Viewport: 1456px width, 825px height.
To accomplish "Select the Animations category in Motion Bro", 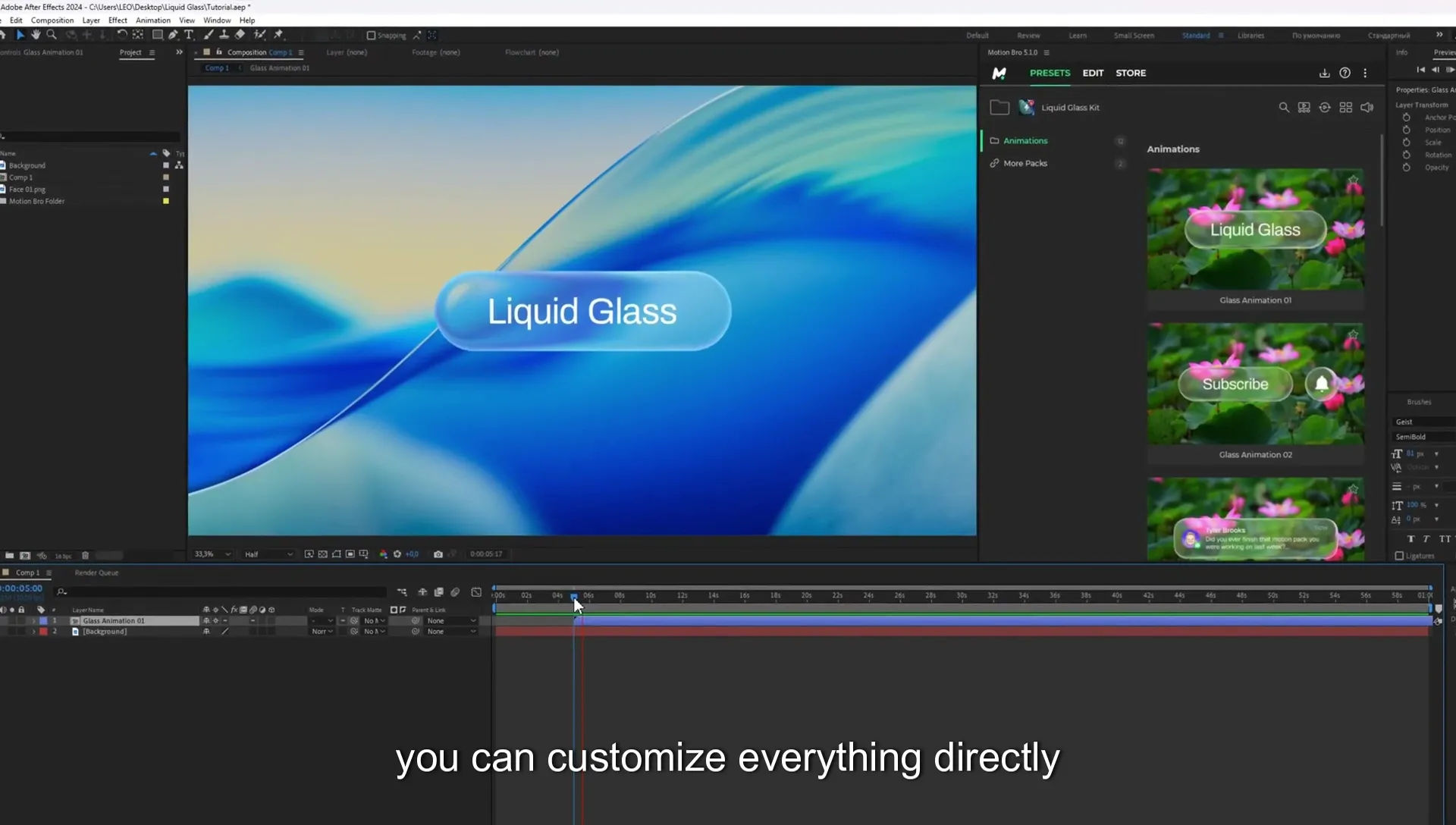I will point(1025,141).
